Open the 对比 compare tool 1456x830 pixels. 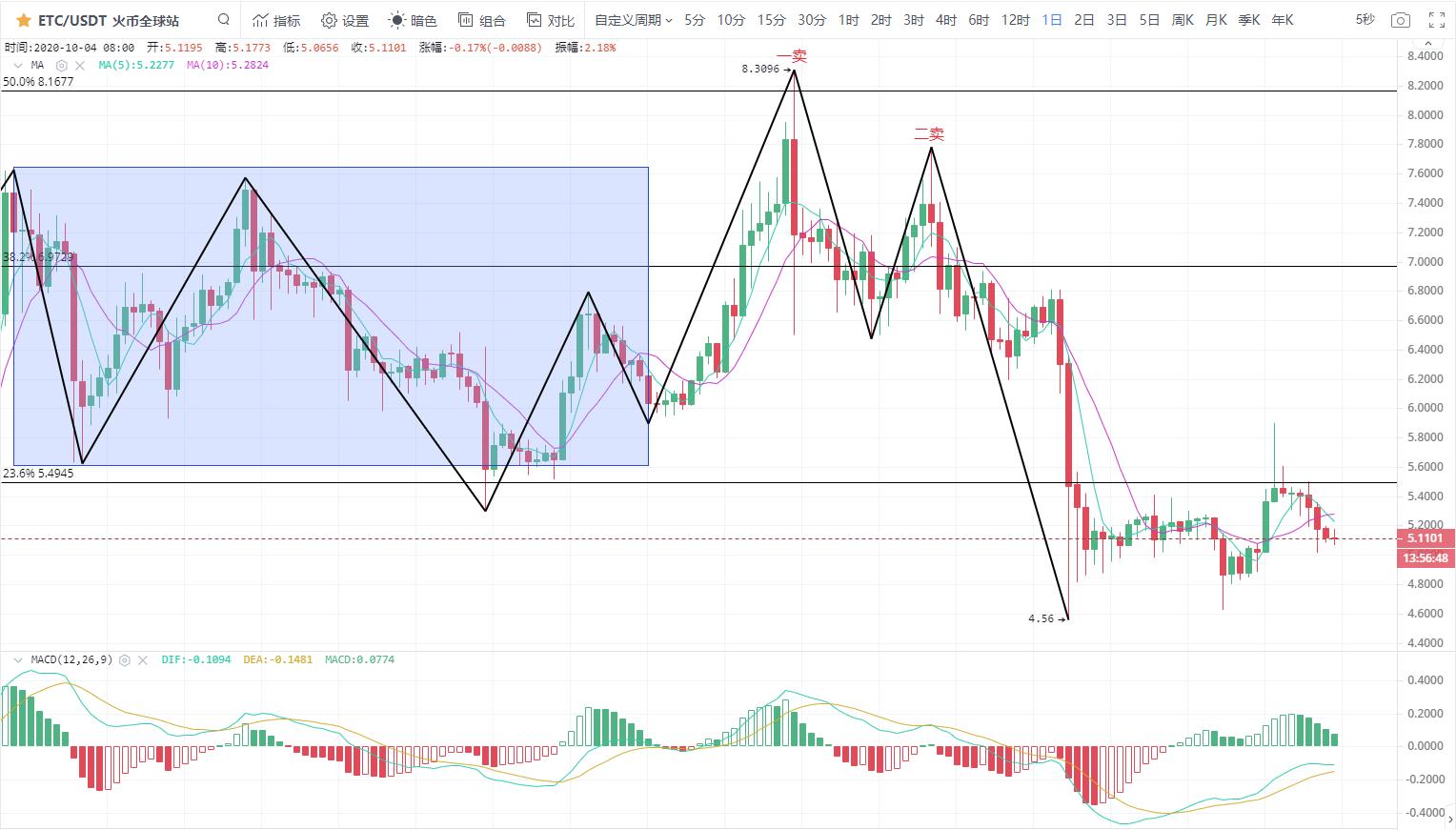(551, 20)
